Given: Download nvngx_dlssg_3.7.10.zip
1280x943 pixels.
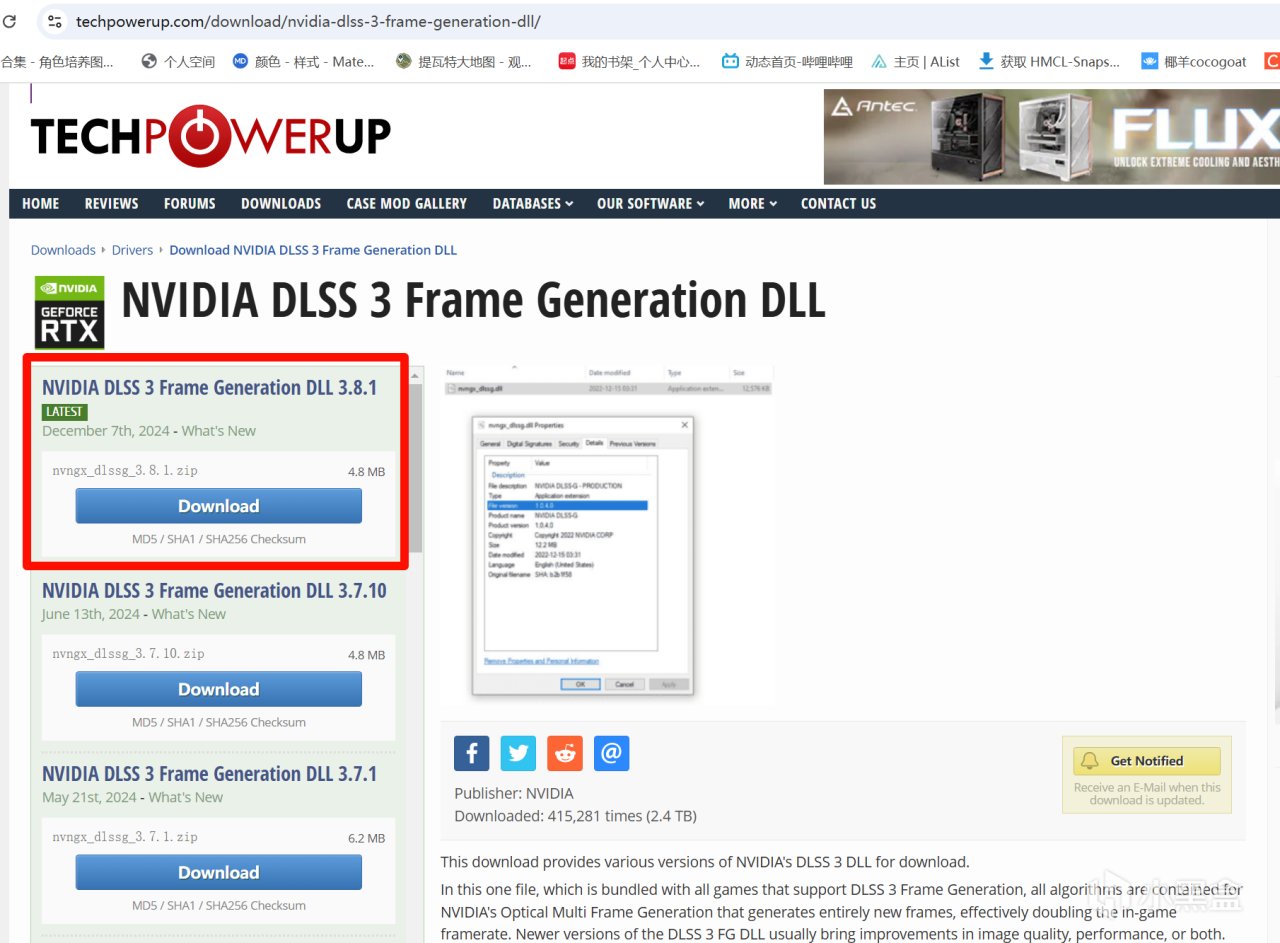Looking at the screenshot, I should 219,689.
